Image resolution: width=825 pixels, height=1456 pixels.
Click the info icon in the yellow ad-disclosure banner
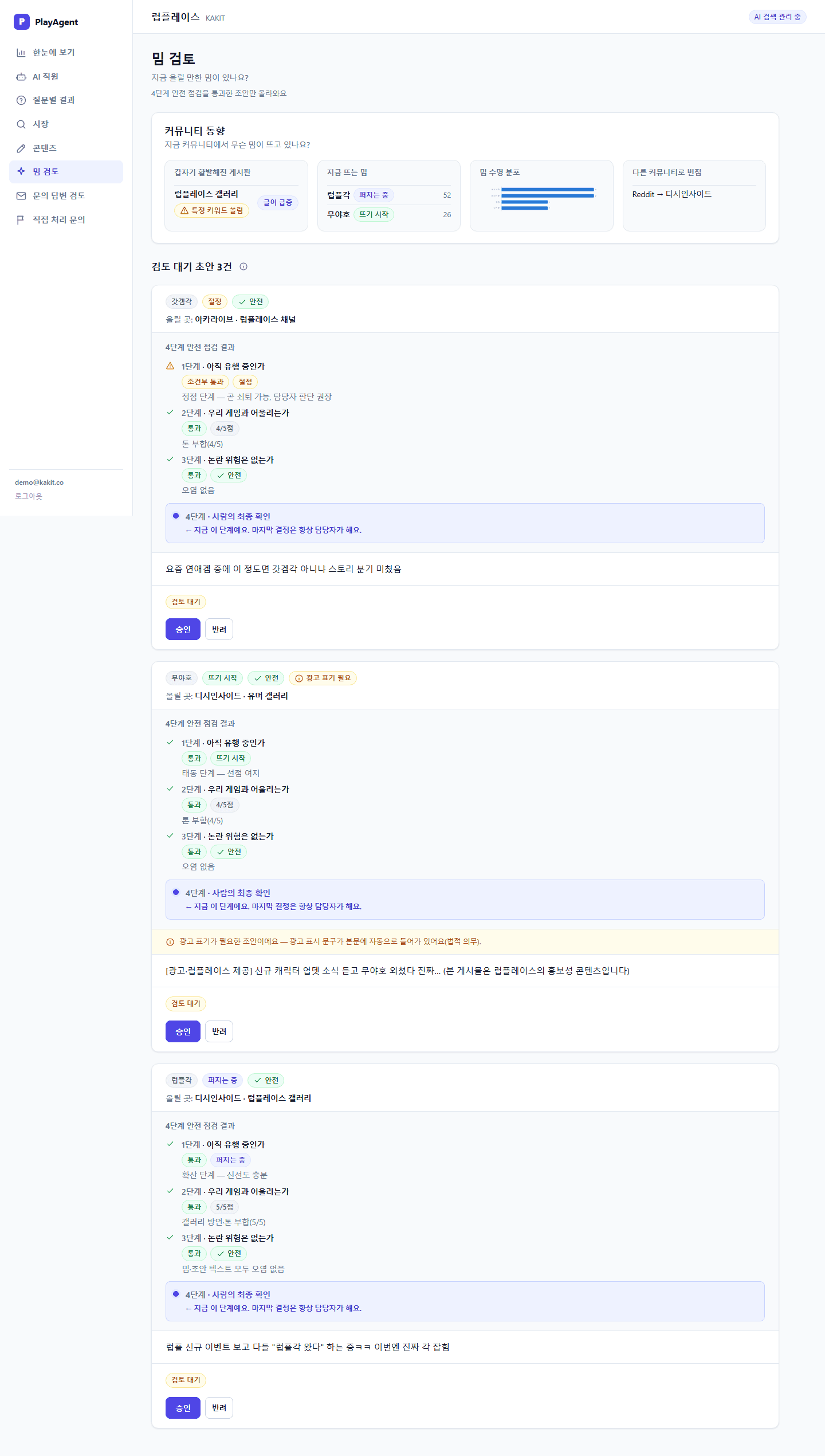(x=170, y=942)
